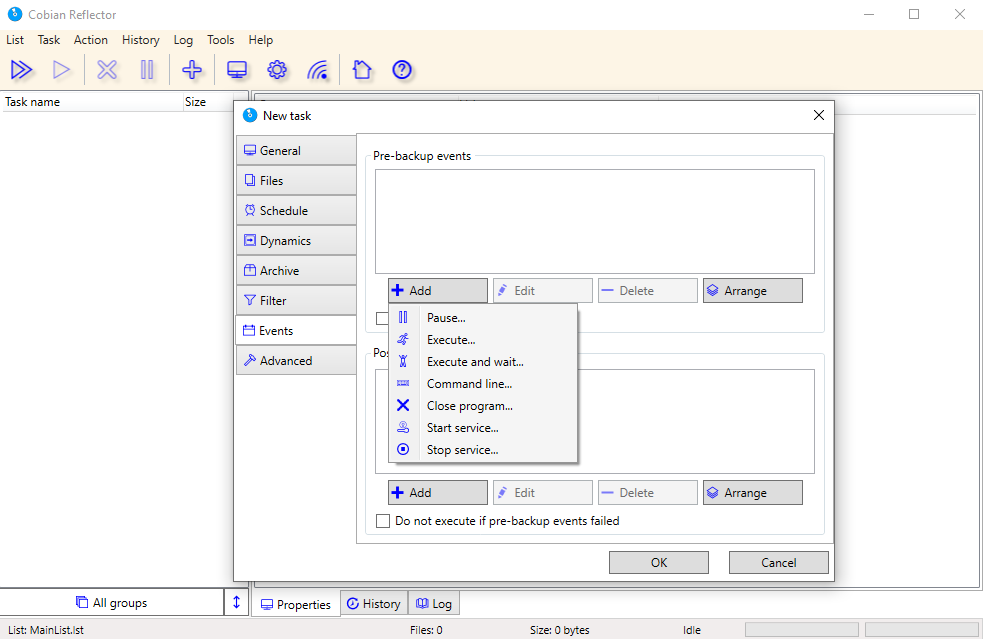Screen dimensions: 983x639
Task: Choose Pause... from the Add menu
Action: point(483,318)
